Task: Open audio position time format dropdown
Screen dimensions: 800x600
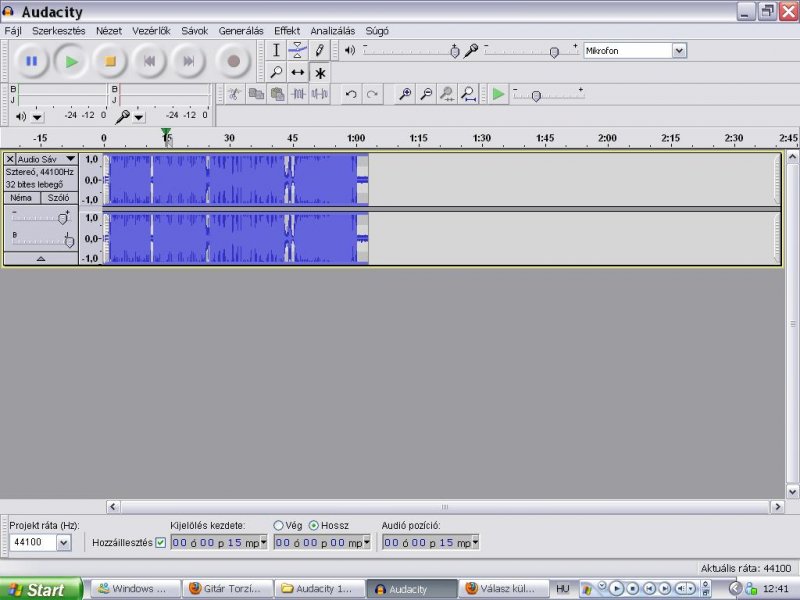Action: [476, 542]
